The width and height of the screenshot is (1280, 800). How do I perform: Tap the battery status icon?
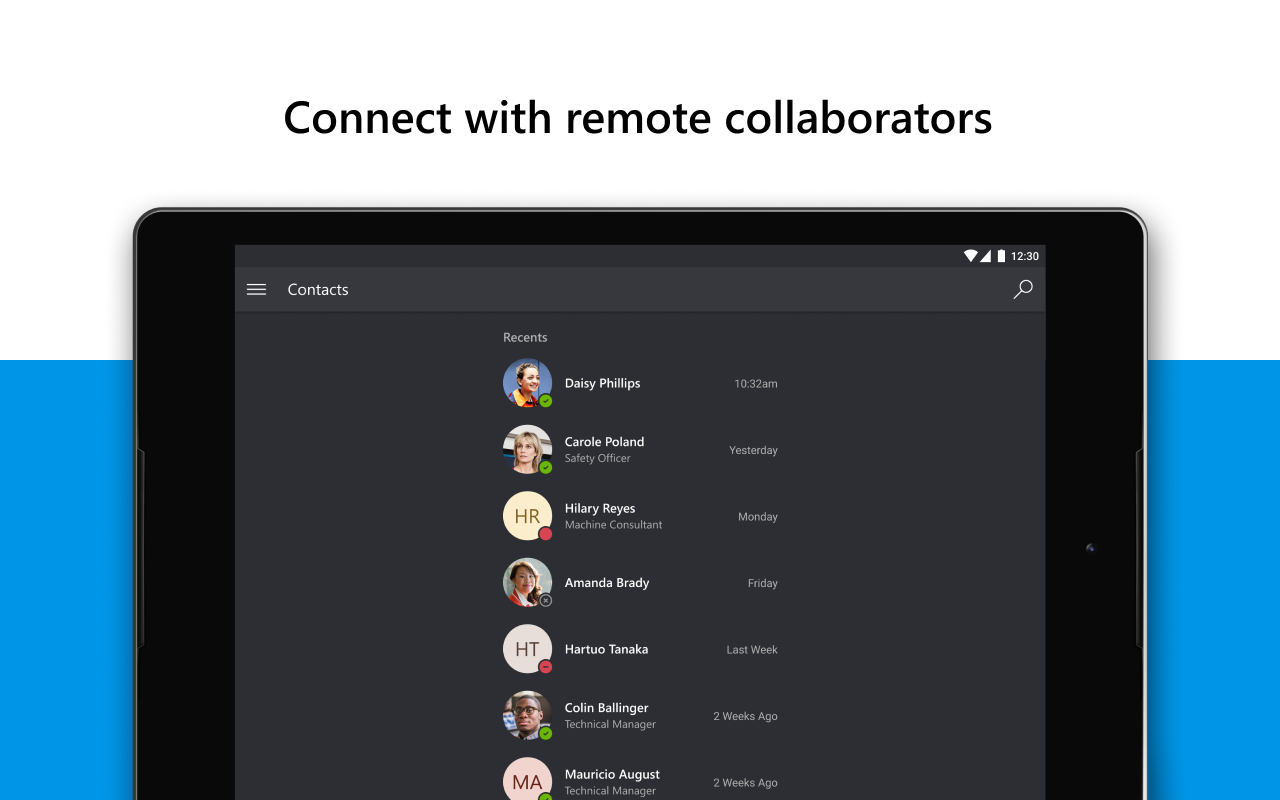pos(1001,256)
